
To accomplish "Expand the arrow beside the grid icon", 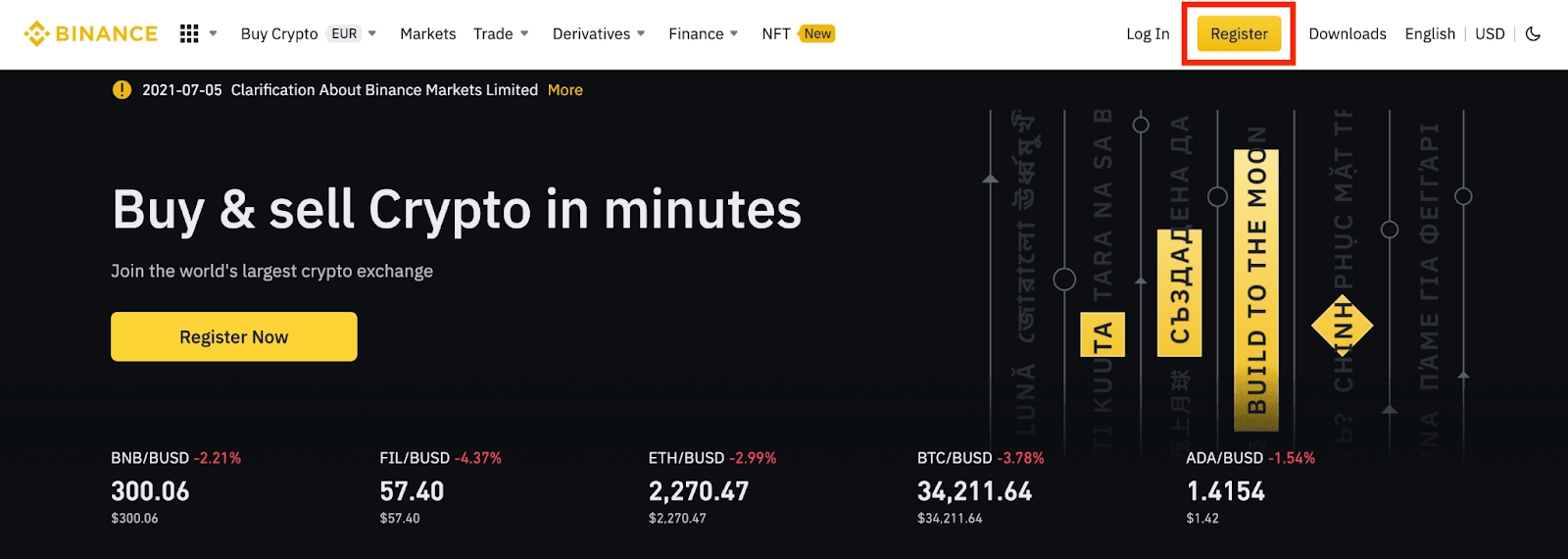I will click(x=214, y=33).
